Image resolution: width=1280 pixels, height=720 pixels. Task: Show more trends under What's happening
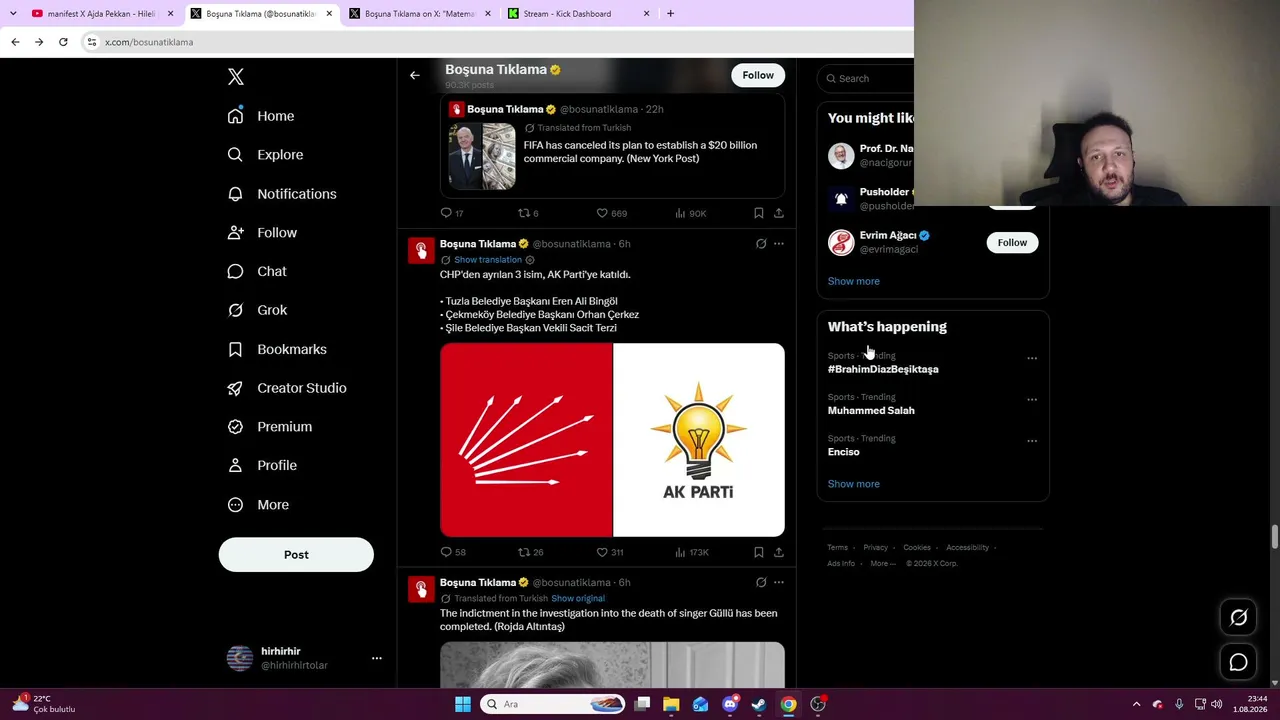[x=854, y=484]
